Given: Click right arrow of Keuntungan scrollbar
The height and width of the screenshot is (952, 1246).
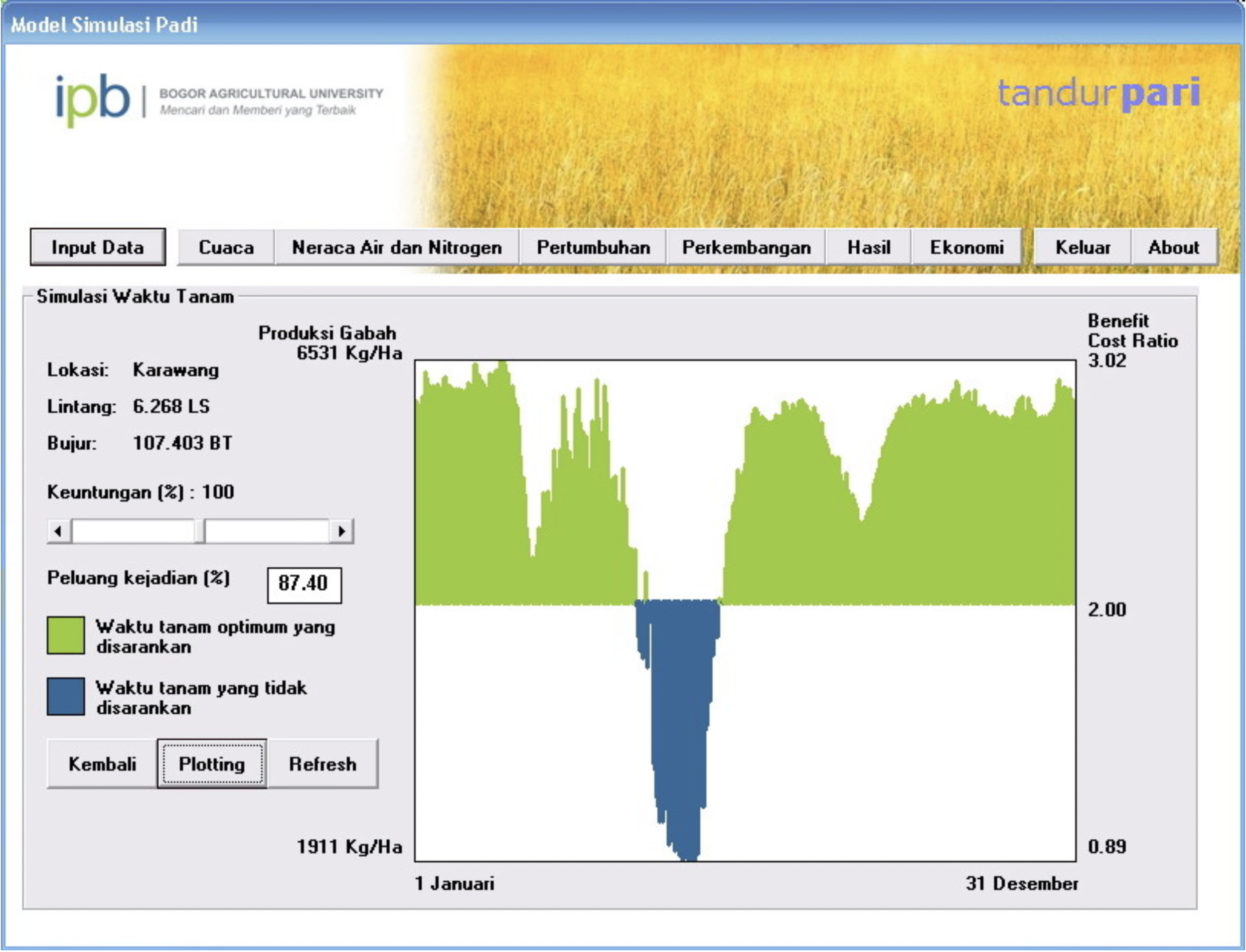Looking at the screenshot, I should [342, 531].
